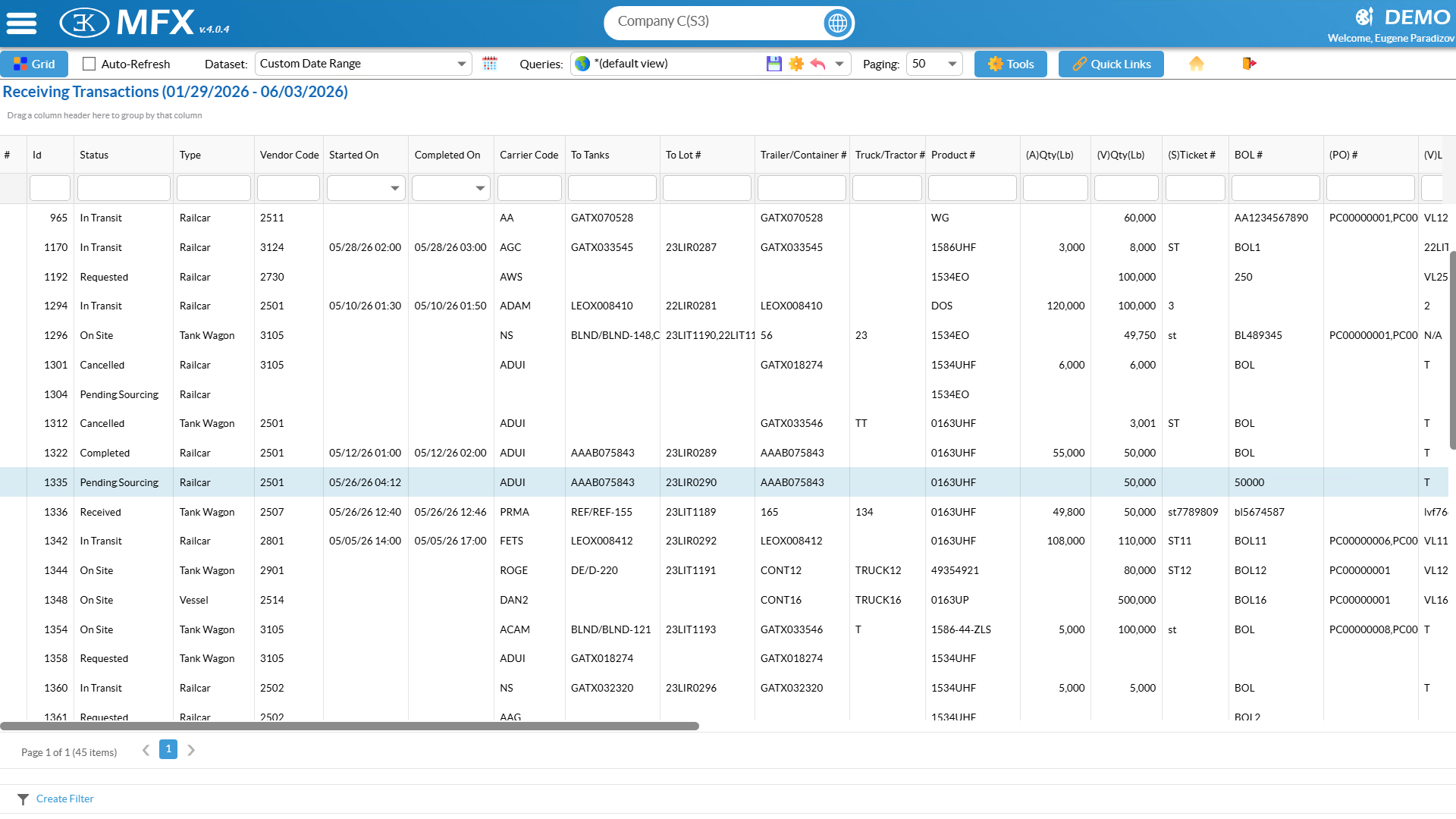Select row with Id 1170

pos(724,247)
